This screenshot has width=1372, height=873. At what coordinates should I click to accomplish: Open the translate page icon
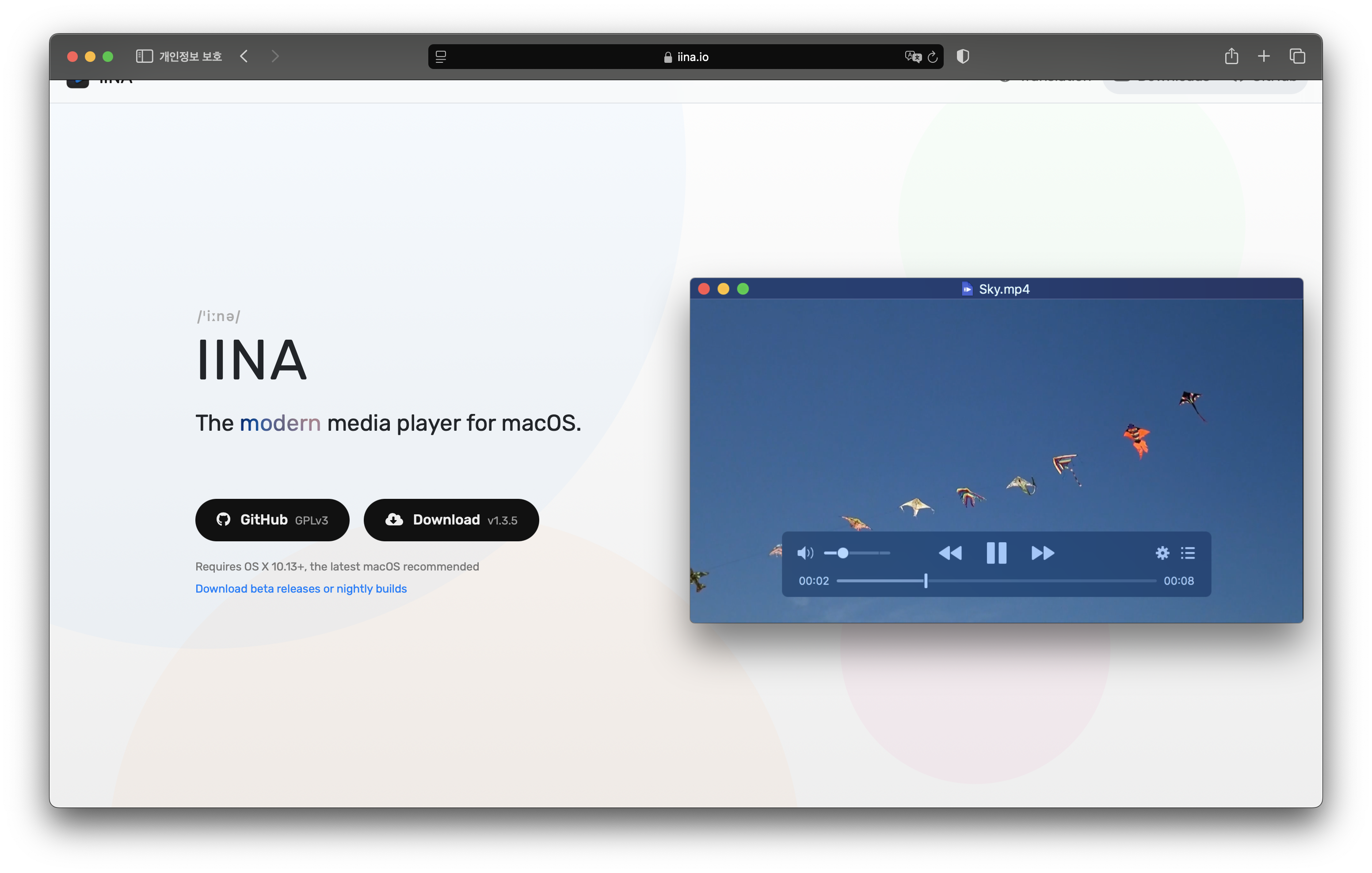click(913, 57)
